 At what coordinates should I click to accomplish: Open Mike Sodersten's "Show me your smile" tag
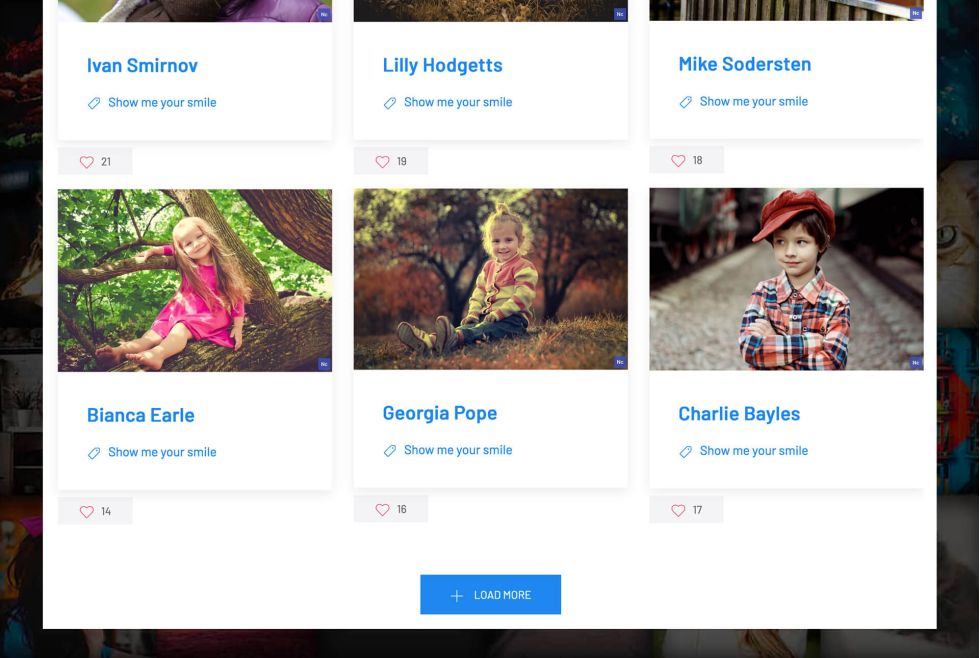point(753,101)
